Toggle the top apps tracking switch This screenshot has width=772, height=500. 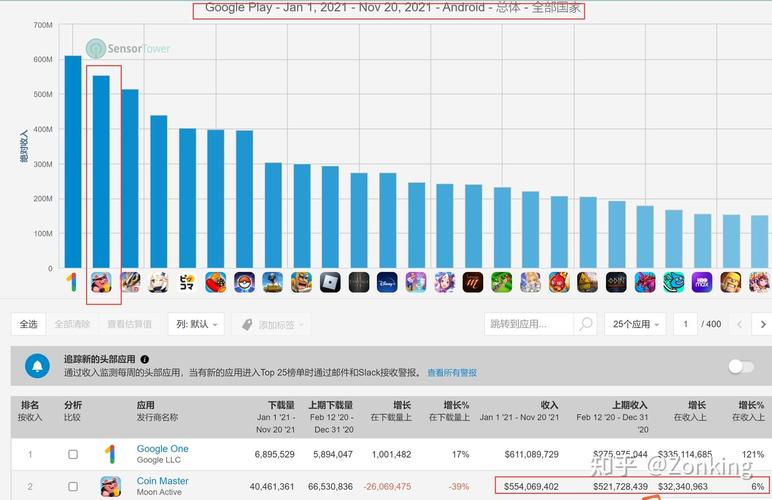[x=741, y=367]
